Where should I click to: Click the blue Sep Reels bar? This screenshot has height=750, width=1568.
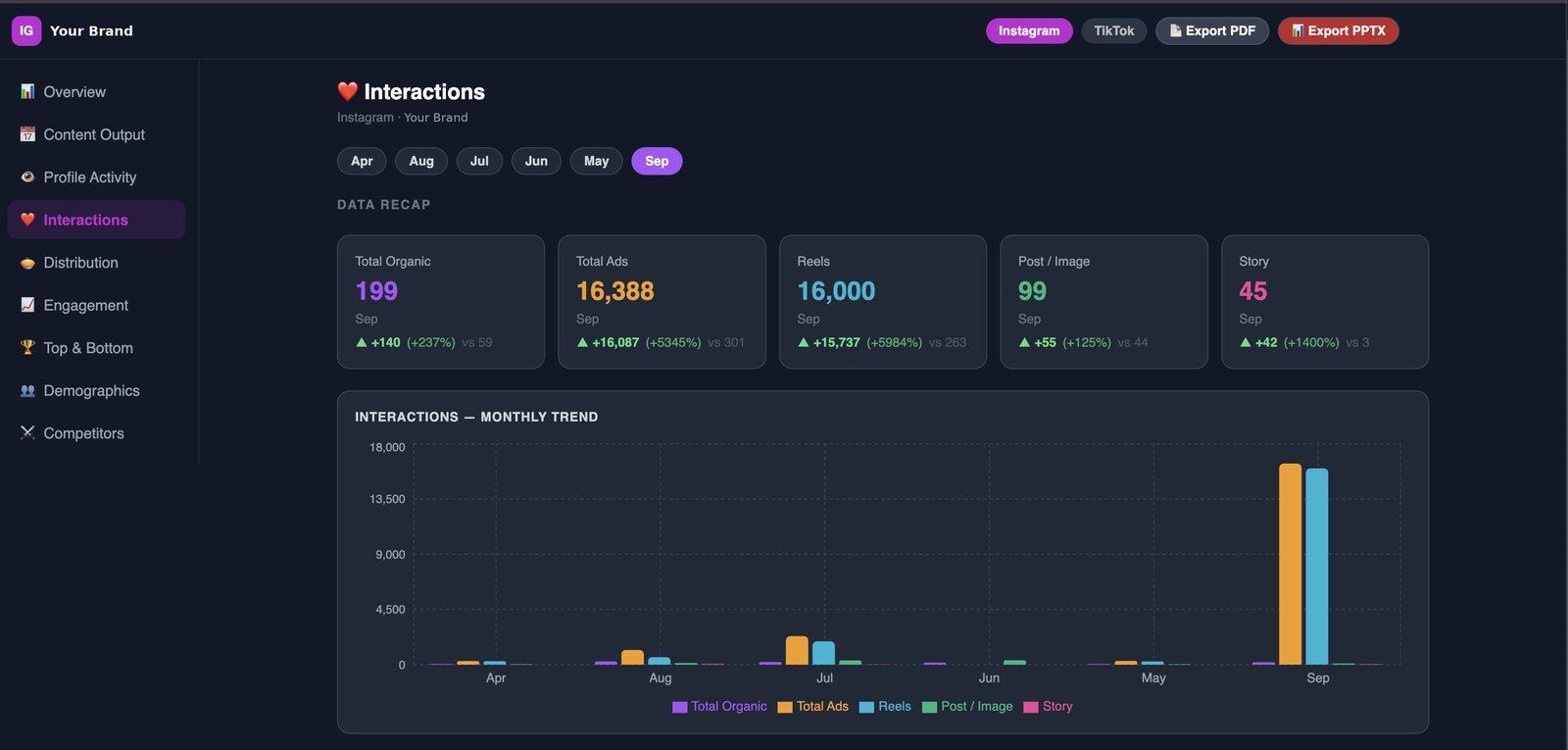pyautogui.click(x=1317, y=567)
